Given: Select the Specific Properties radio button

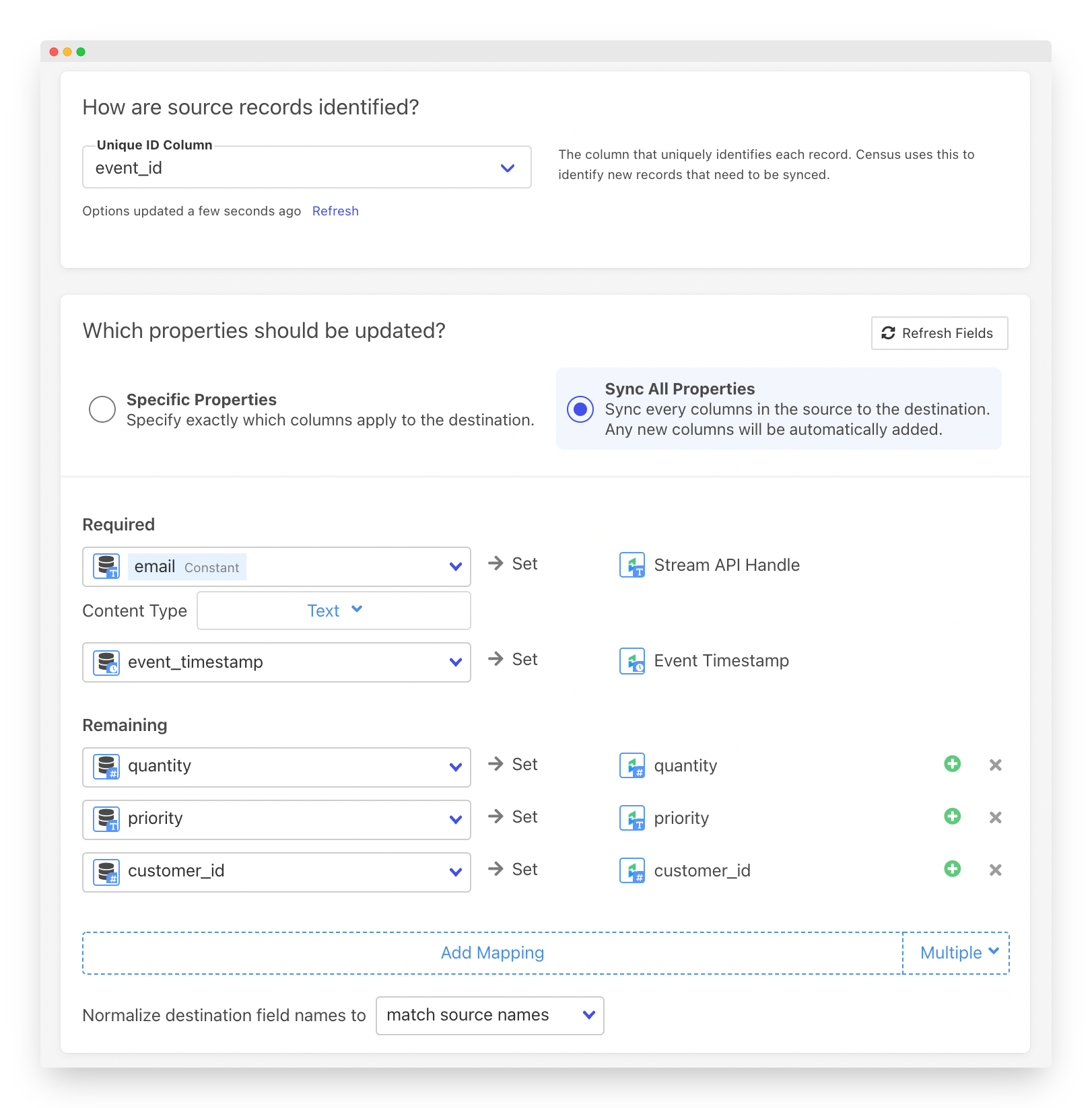Looking at the screenshot, I should tap(102, 409).
